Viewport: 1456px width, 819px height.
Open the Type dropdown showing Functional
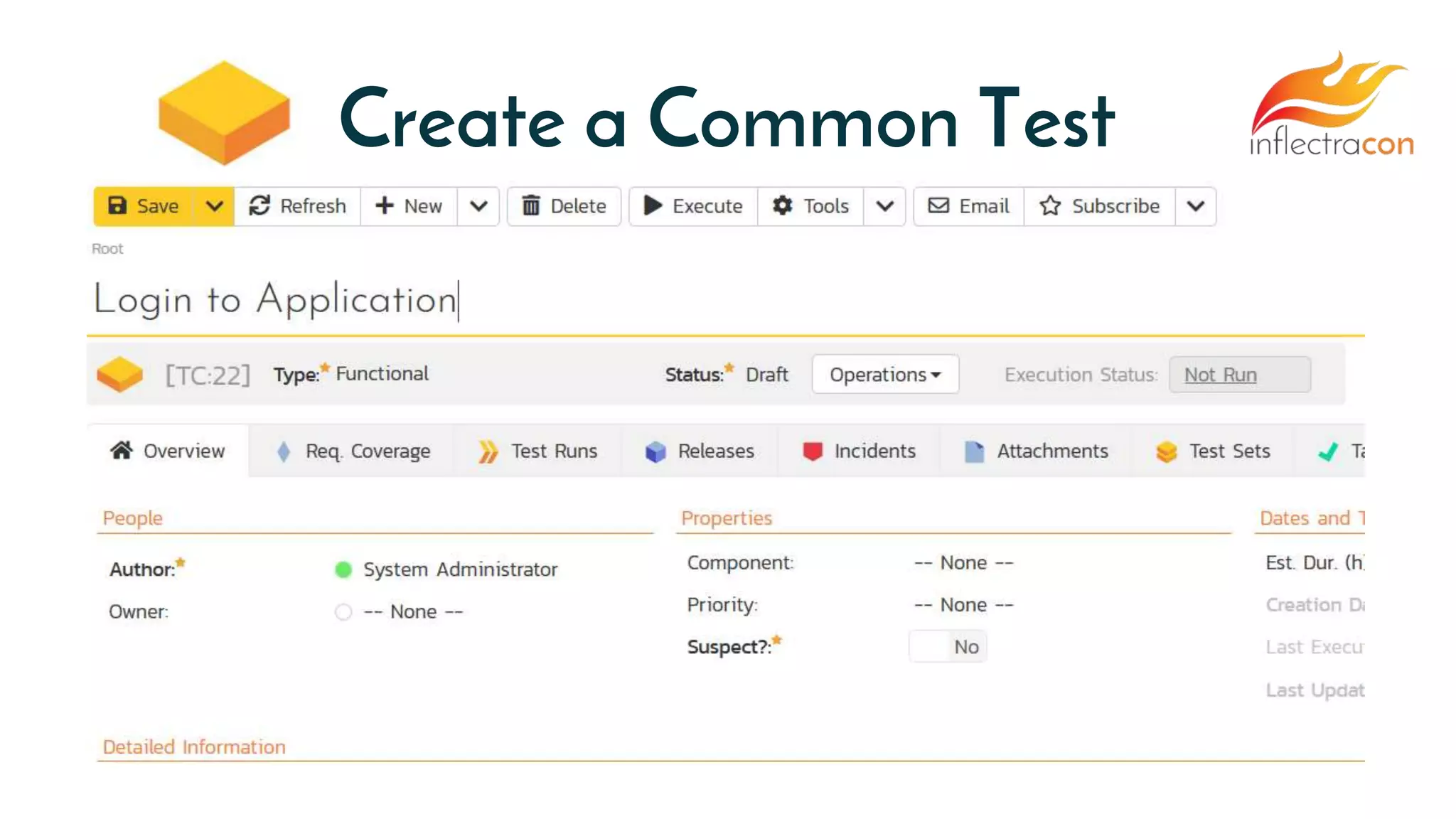tap(382, 374)
